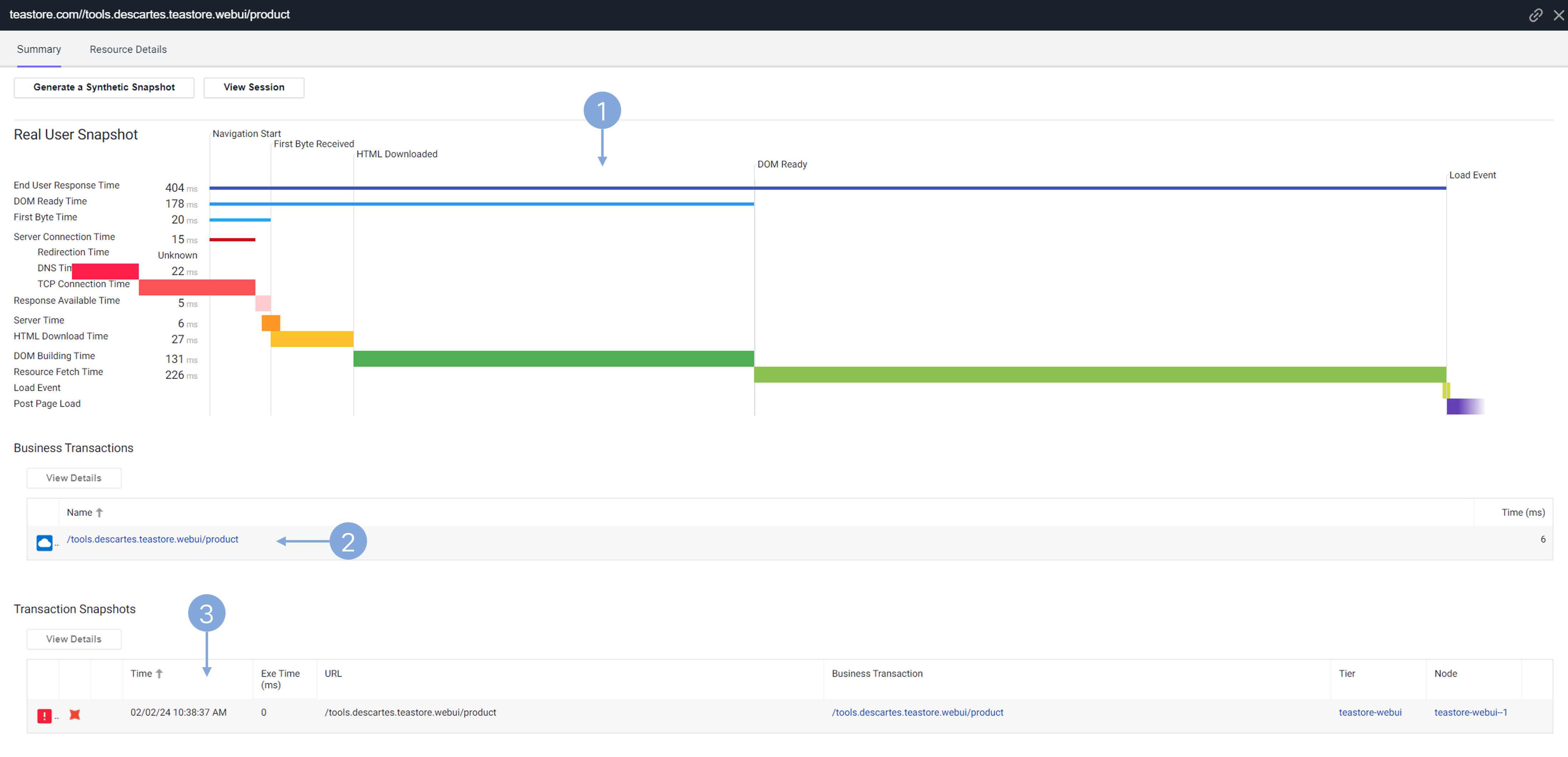Image resolution: width=1568 pixels, height=757 pixels.
Task: Click the blue cloud business transaction icon
Action: pyautogui.click(x=45, y=542)
